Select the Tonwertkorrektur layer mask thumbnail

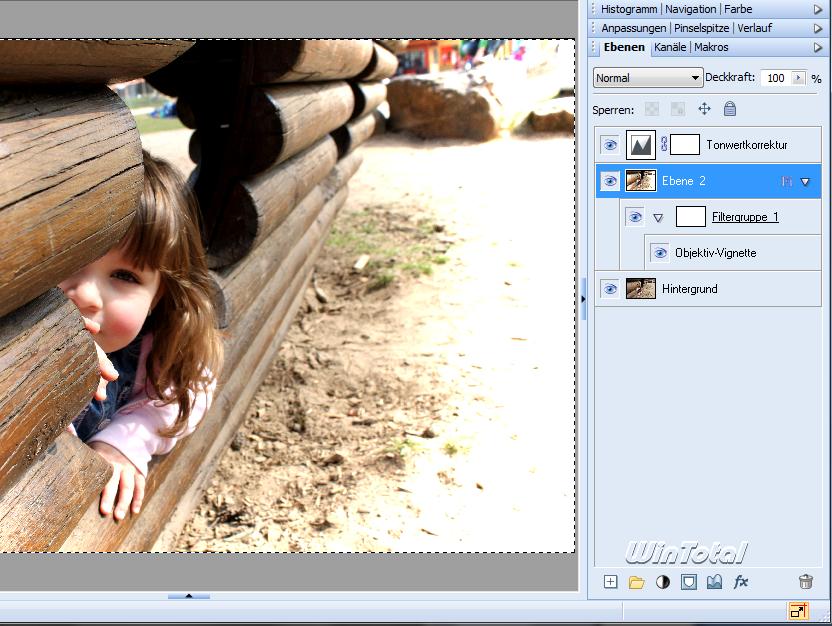pos(684,145)
